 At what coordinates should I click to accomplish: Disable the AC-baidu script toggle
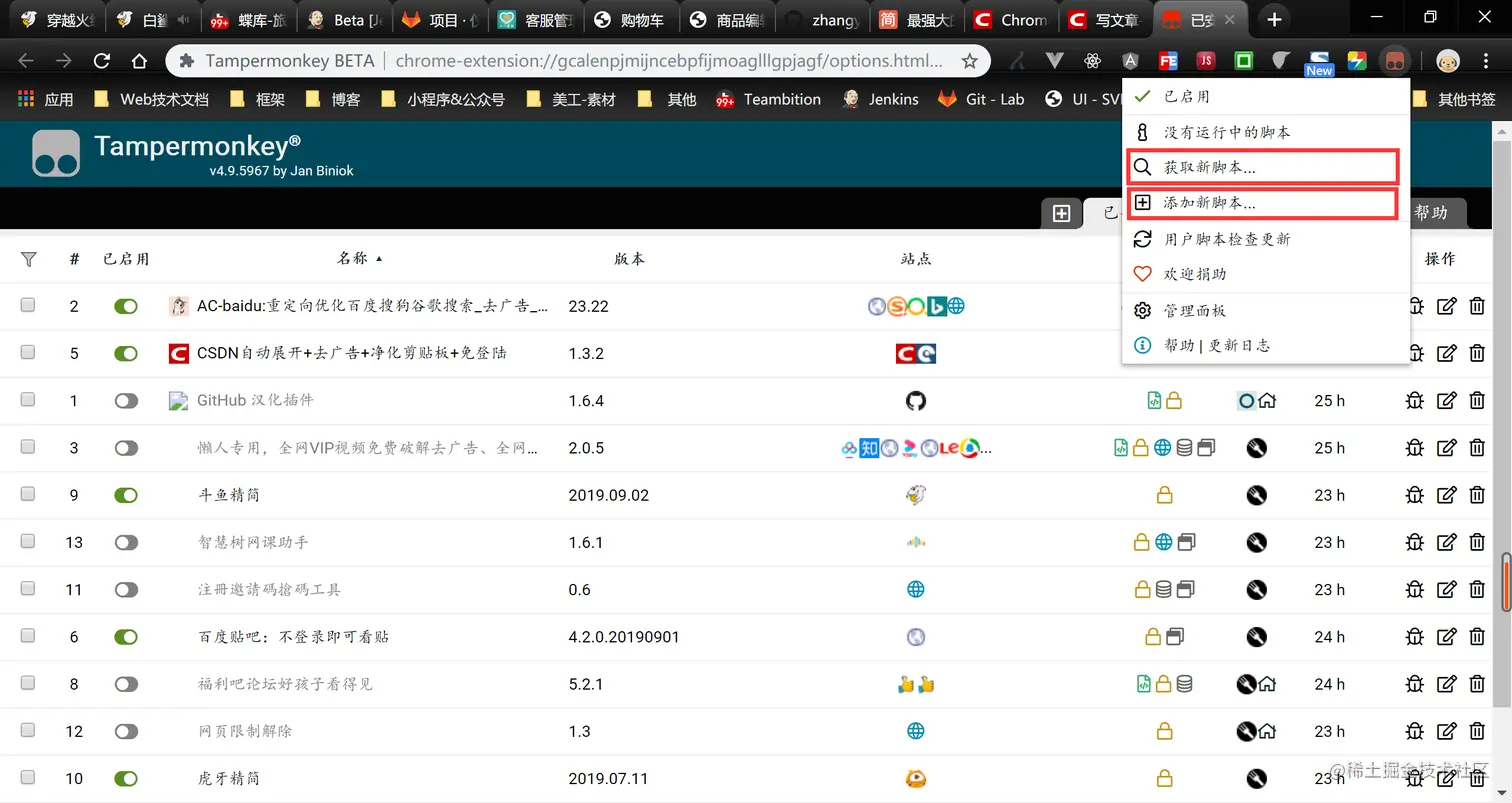tap(126, 306)
